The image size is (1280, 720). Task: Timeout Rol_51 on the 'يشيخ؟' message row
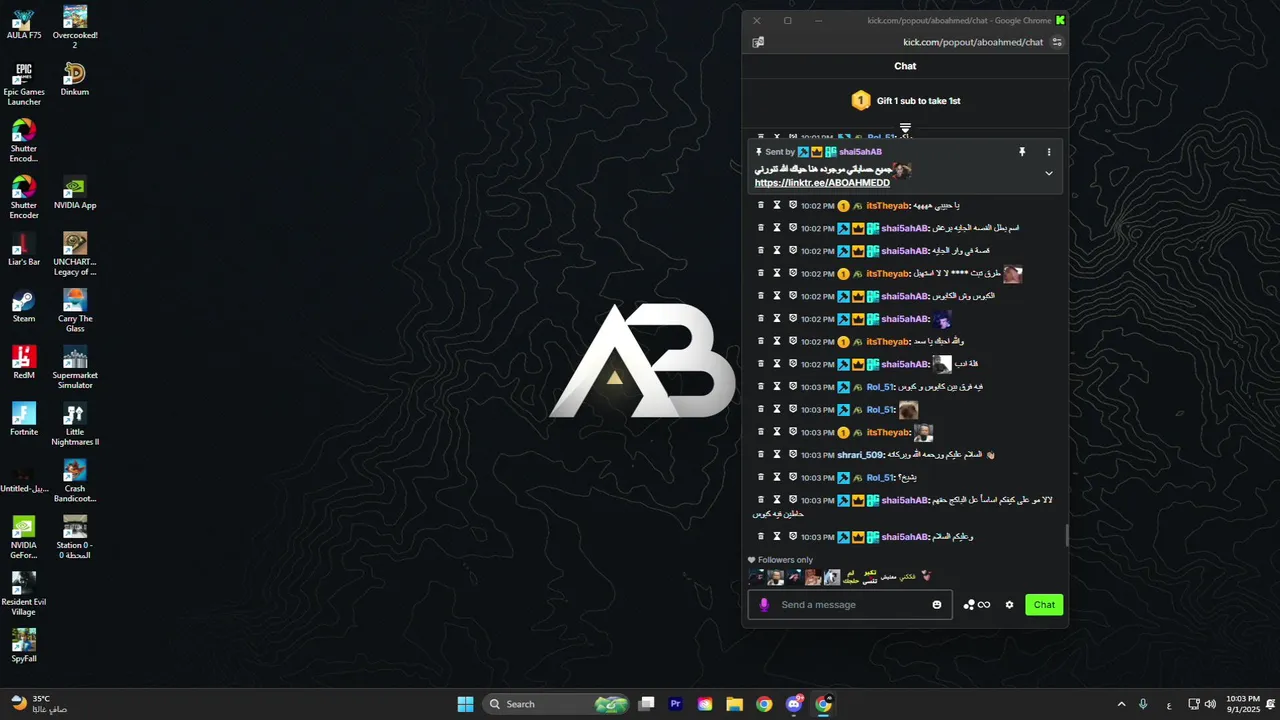pos(777,477)
